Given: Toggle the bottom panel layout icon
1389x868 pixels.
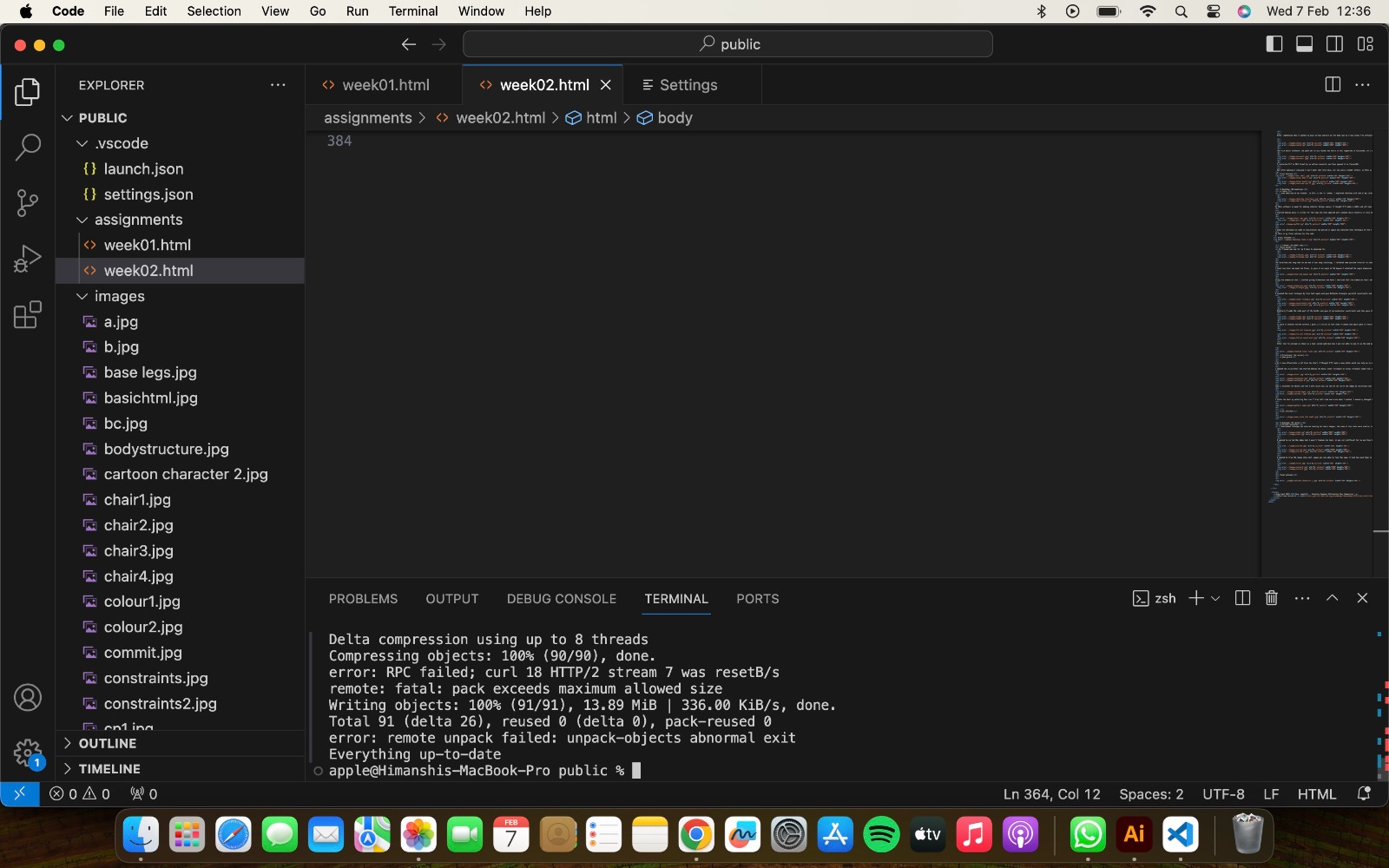Looking at the screenshot, I should (x=1304, y=44).
